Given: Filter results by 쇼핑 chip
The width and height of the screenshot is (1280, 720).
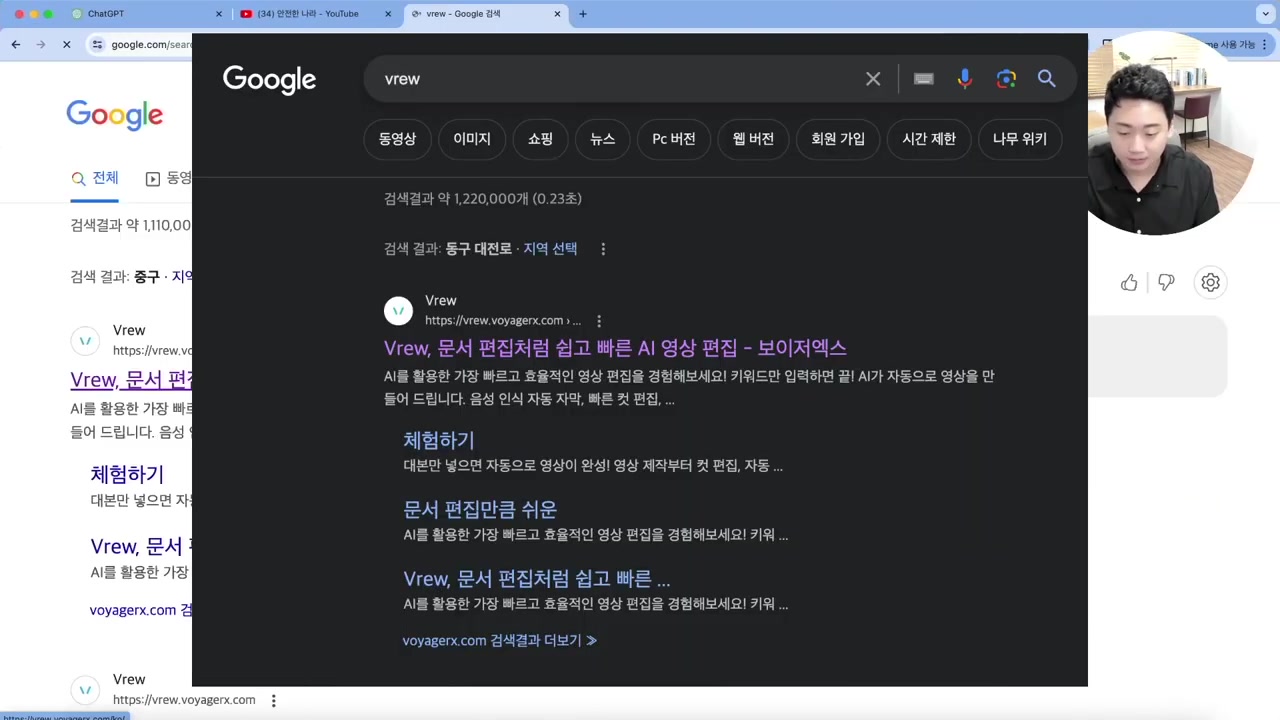Looking at the screenshot, I should [540, 139].
